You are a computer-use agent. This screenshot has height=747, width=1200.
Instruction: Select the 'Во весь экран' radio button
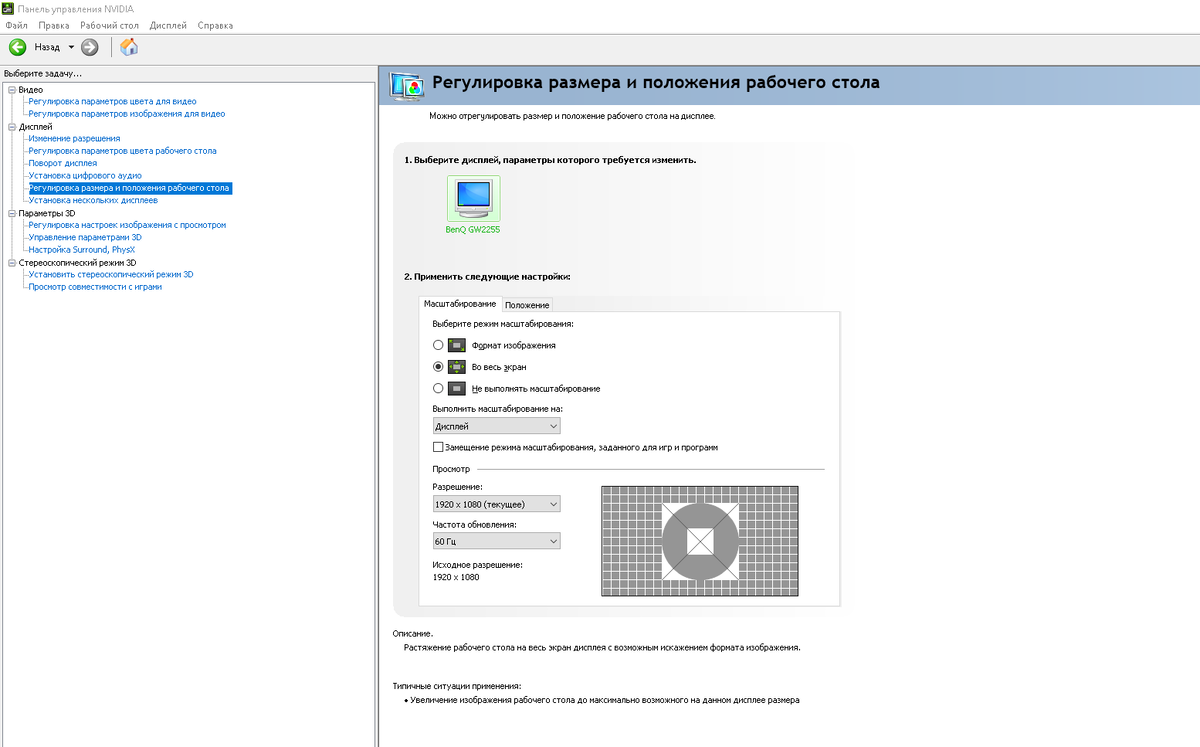point(438,367)
